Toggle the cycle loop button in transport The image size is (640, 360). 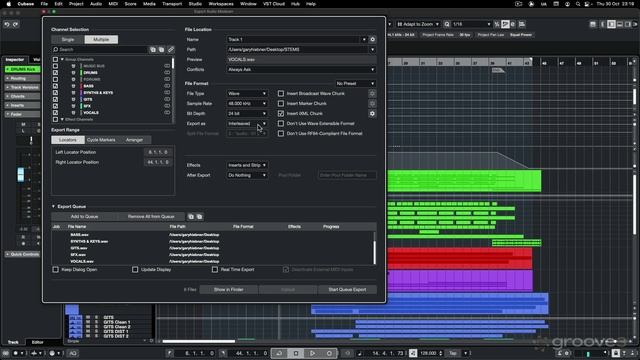(279, 353)
